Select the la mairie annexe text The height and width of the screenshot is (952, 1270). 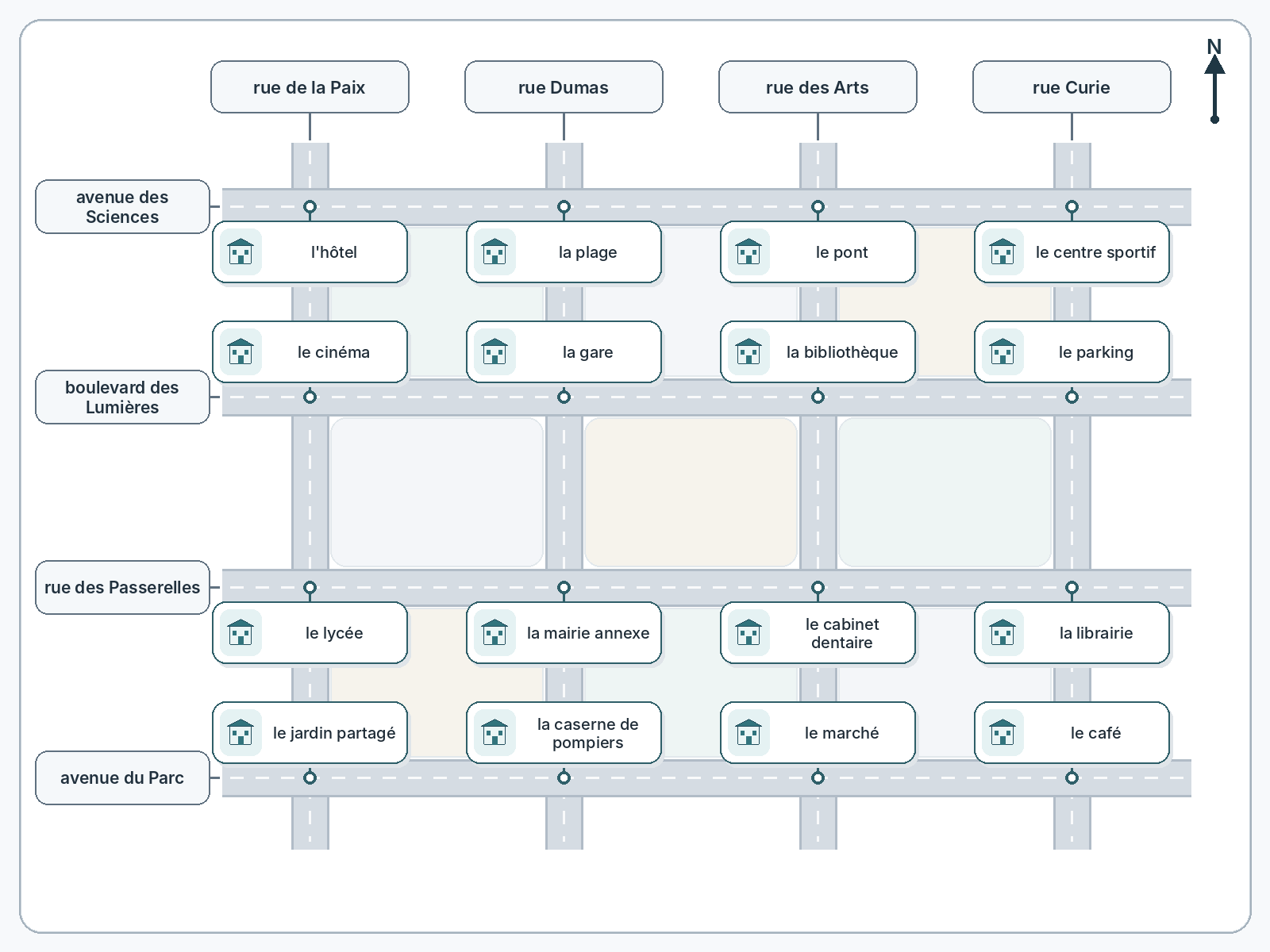tap(588, 633)
